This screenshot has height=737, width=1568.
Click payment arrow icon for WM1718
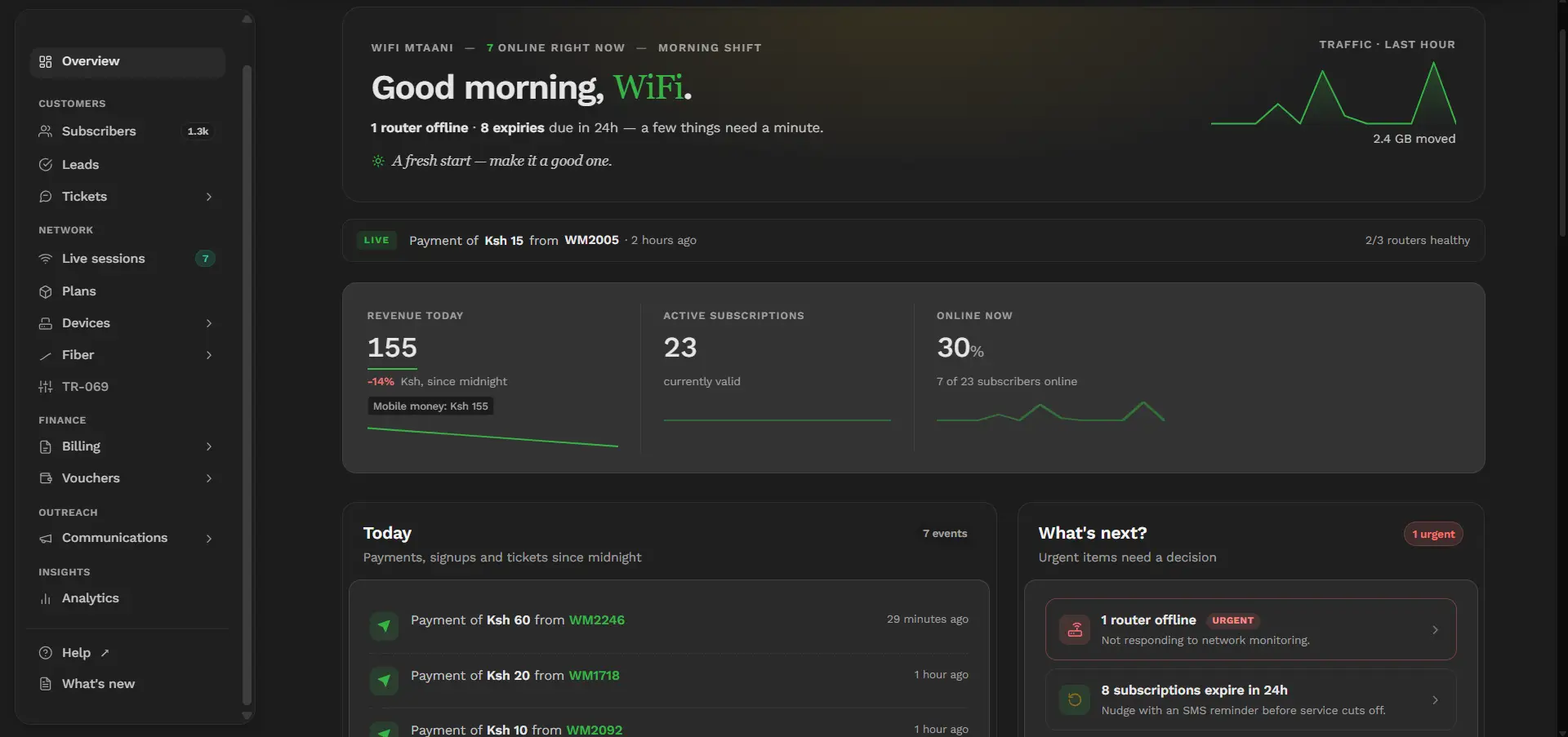click(384, 681)
